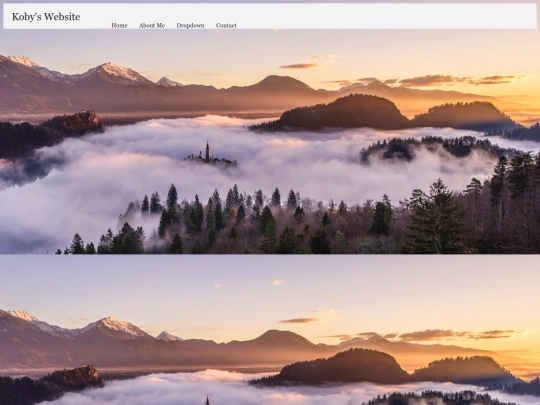This screenshot has height=405, width=540.
Task: Open the Home nav link
Action: 119,25
